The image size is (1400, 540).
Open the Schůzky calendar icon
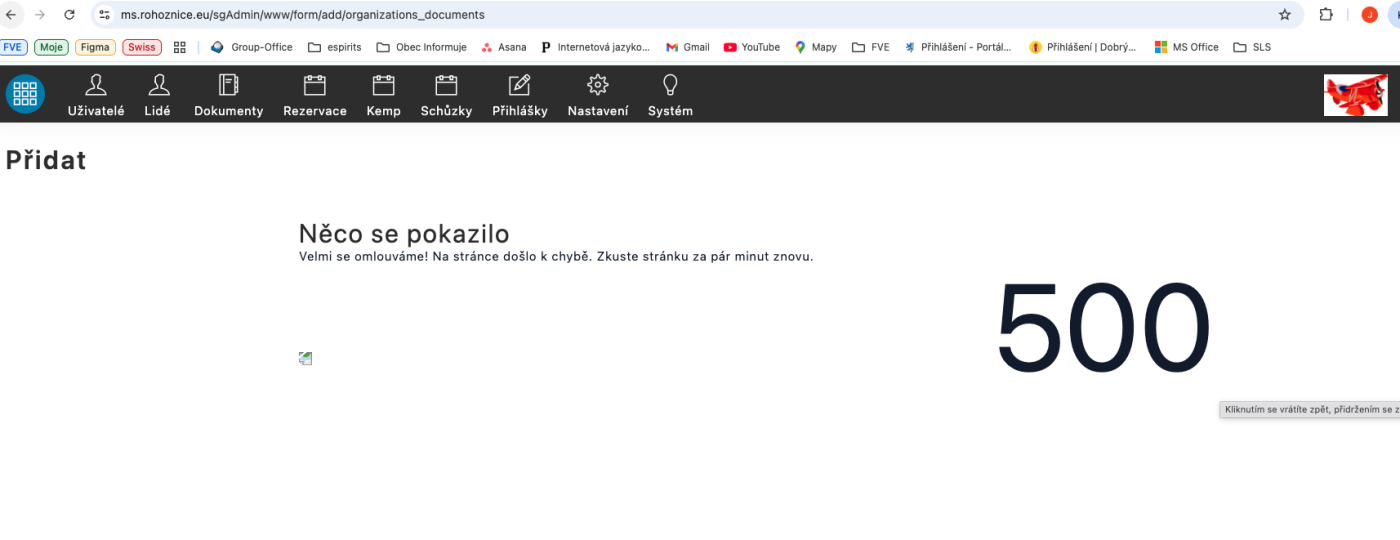pyautogui.click(x=446, y=86)
